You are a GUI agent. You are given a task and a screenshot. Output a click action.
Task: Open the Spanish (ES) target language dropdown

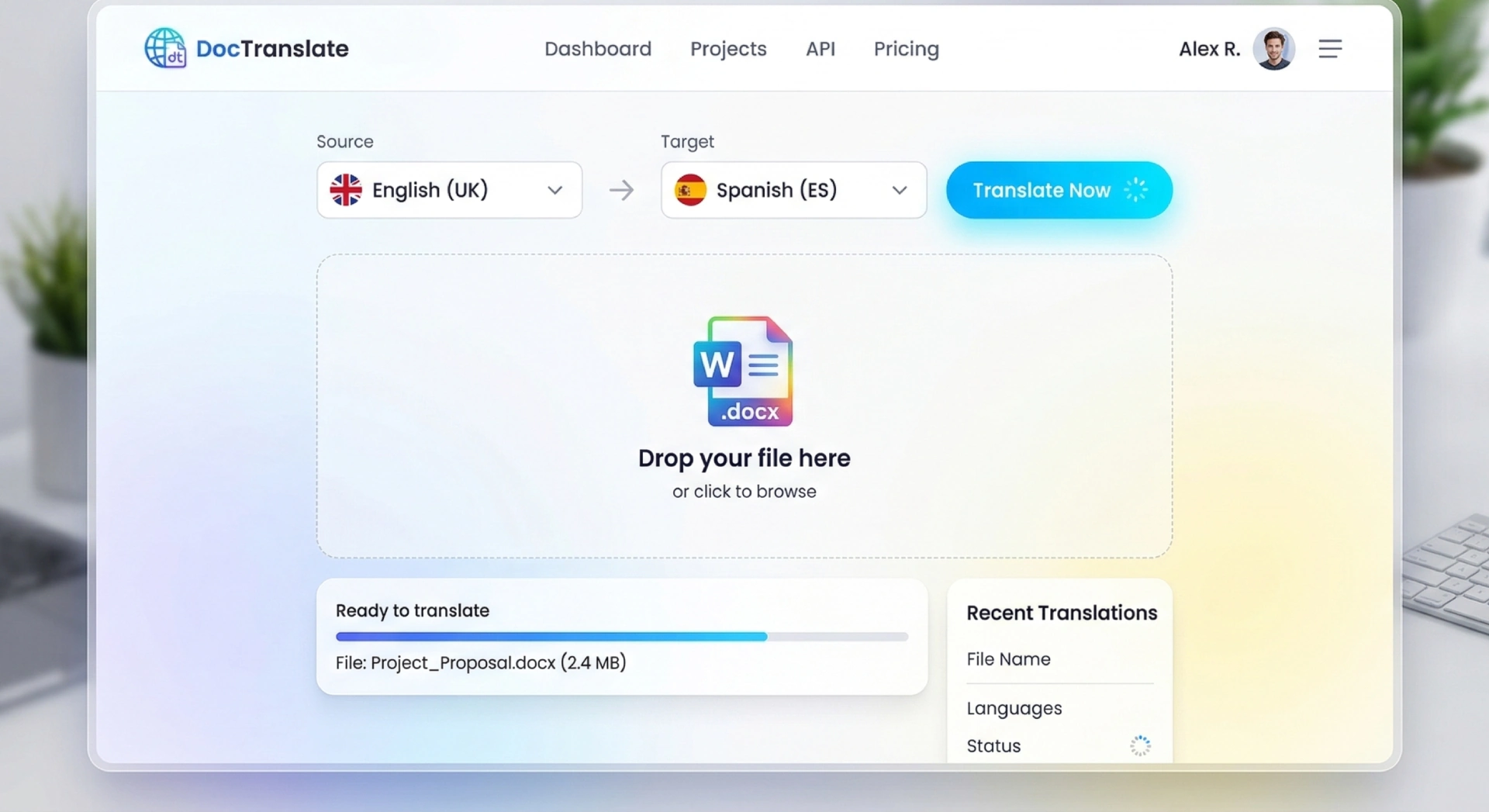tap(793, 190)
